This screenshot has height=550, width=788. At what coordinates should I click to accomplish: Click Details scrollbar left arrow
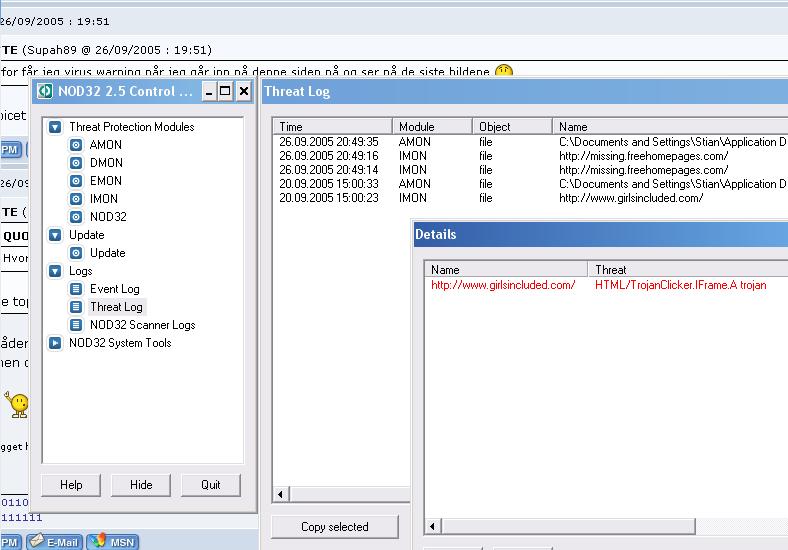[x=433, y=526]
